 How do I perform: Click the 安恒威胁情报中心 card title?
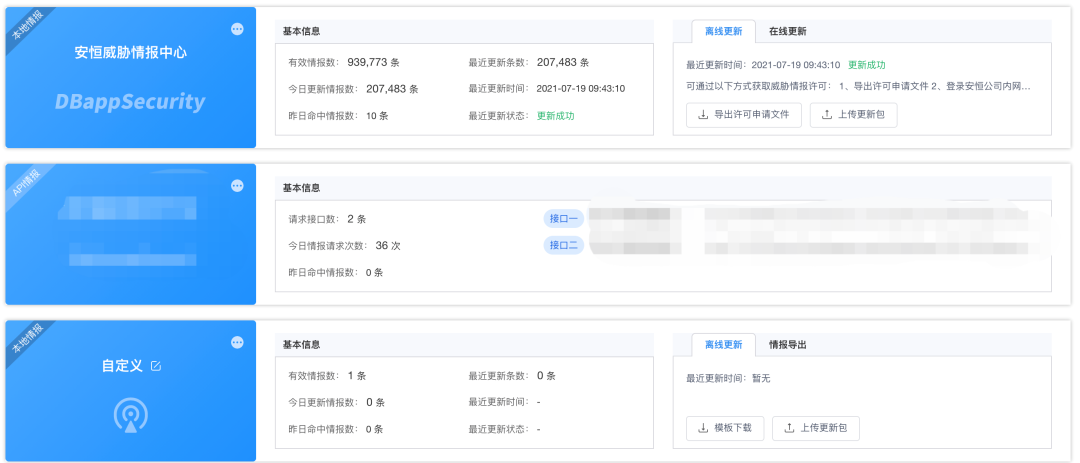pyautogui.click(x=130, y=52)
